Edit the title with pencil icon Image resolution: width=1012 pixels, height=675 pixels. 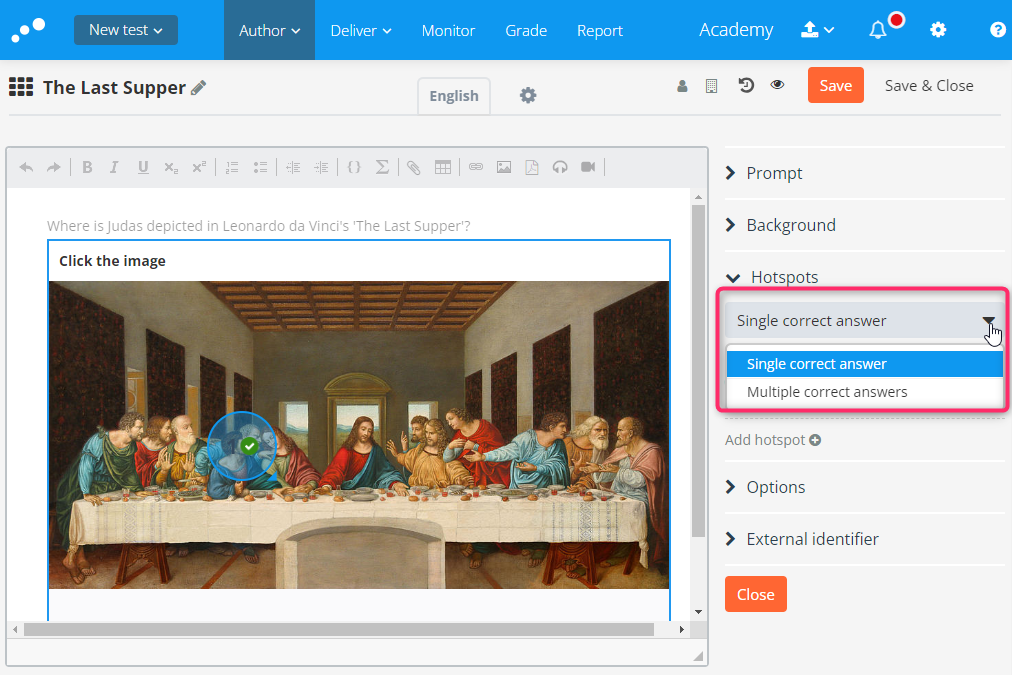pyautogui.click(x=199, y=87)
